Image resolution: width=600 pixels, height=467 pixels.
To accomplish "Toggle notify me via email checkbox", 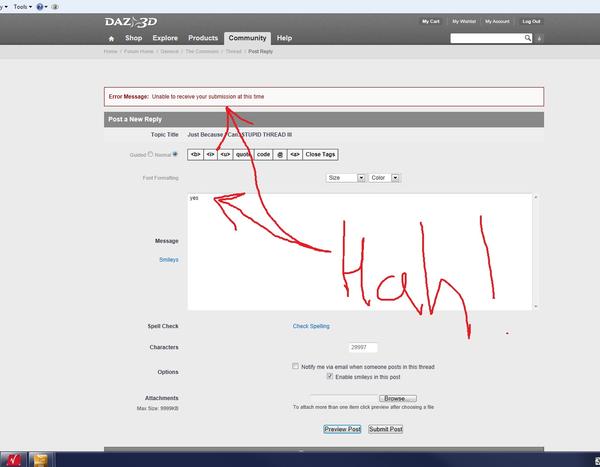I will (x=295, y=366).
